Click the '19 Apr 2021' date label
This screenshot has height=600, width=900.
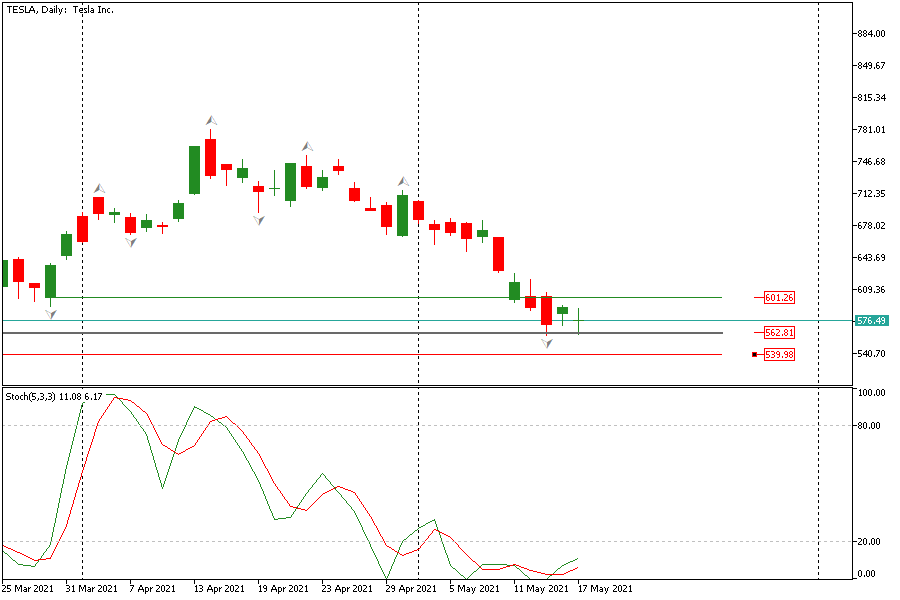tap(283, 589)
